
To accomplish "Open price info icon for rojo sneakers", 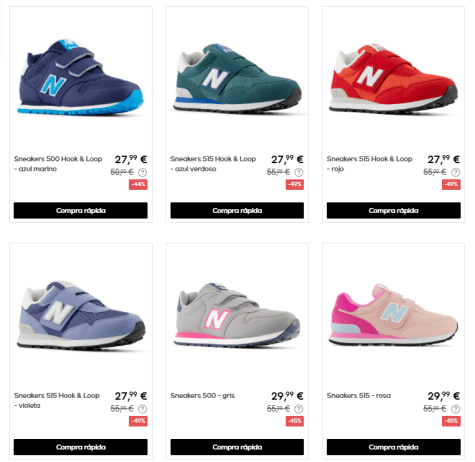I will 455,172.
